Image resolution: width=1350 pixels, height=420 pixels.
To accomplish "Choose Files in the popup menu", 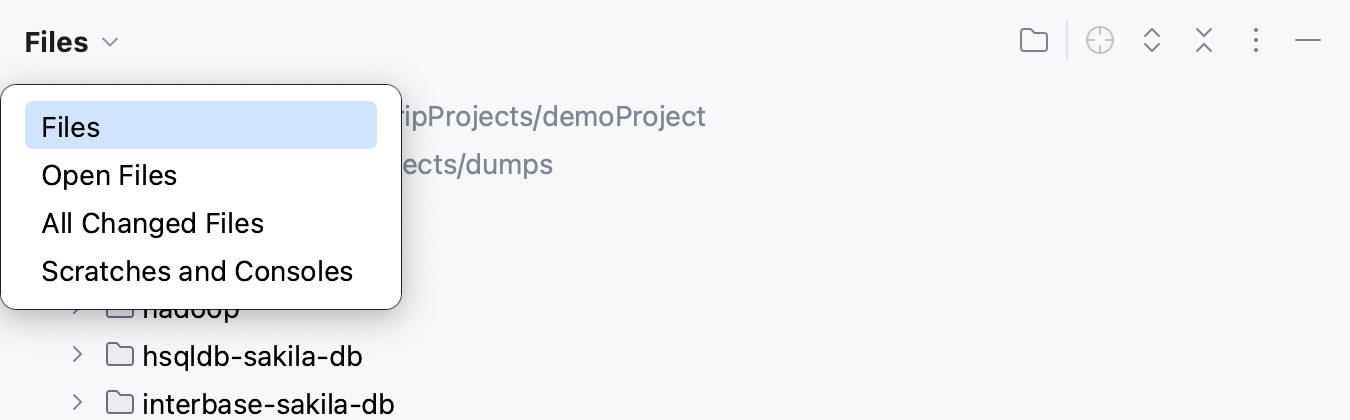I will coord(200,127).
